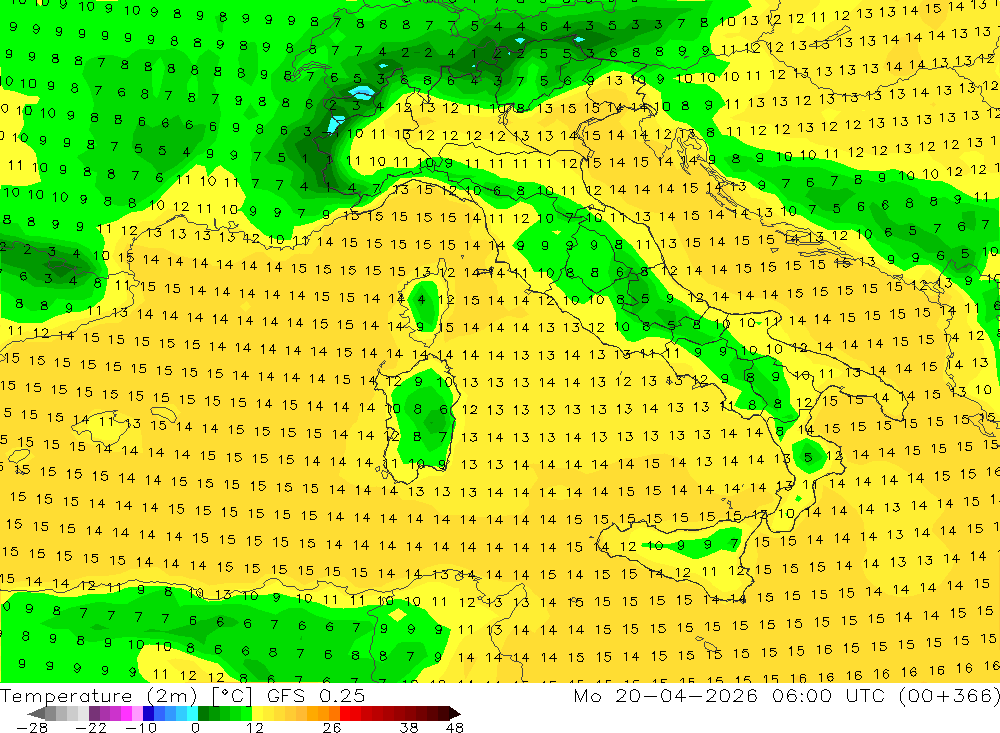The width and height of the screenshot is (1000, 733).
Task: Click the "48" color scale label
Action: pyautogui.click(x=455, y=727)
